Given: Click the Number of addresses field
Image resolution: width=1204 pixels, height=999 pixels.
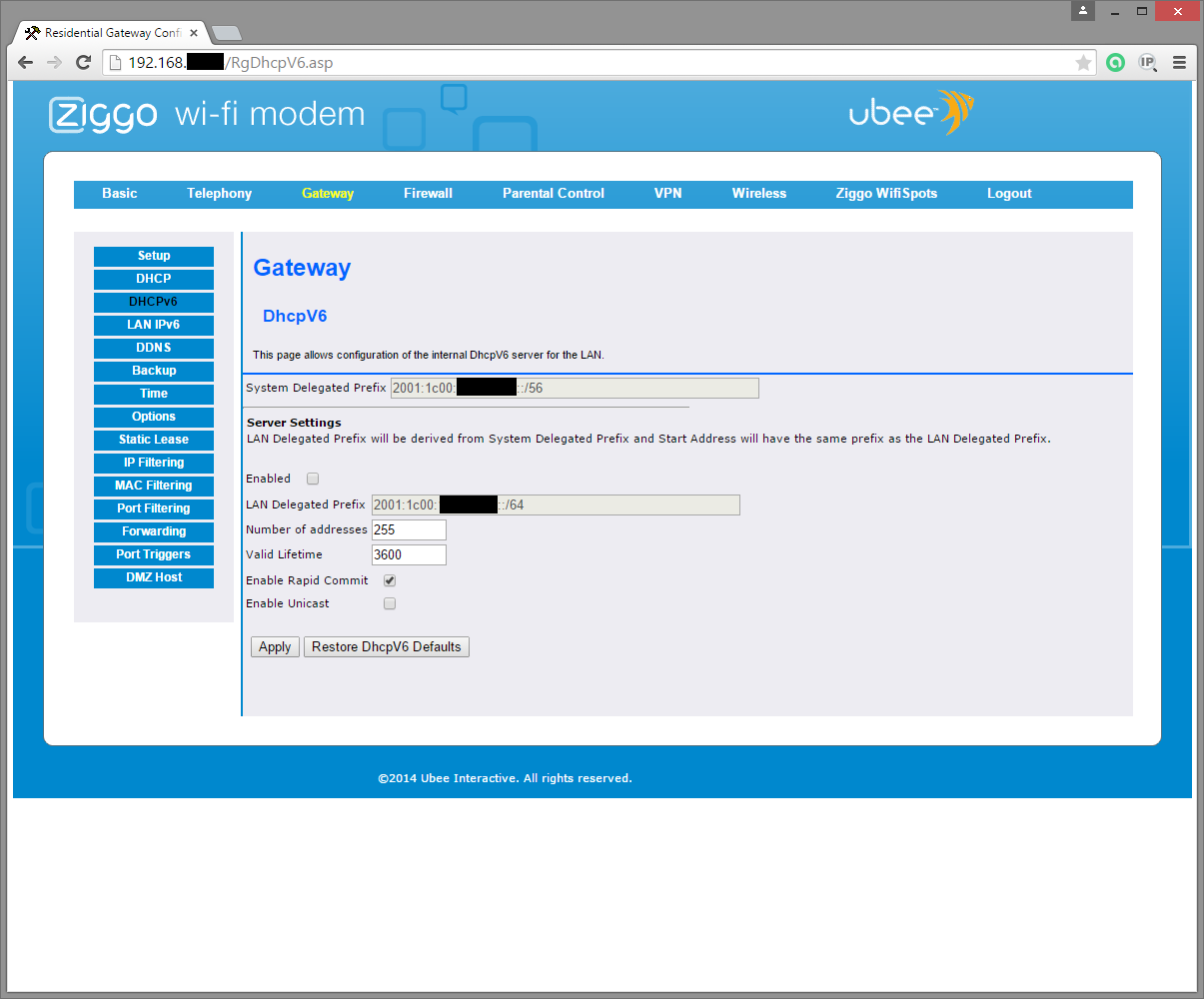Looking at the screenshot, I should pos(409,529).
